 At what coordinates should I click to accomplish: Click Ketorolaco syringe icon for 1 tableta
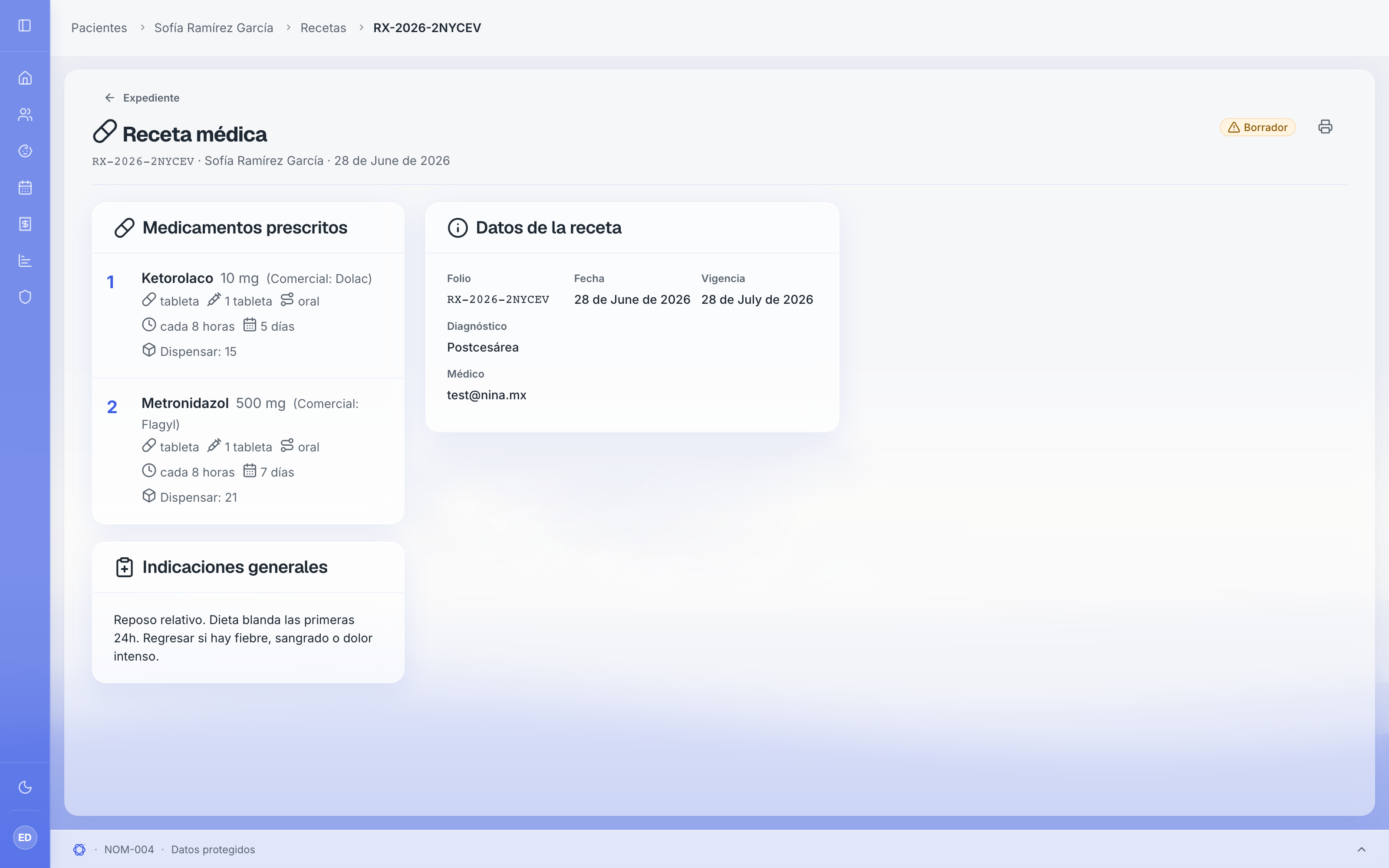214,299
